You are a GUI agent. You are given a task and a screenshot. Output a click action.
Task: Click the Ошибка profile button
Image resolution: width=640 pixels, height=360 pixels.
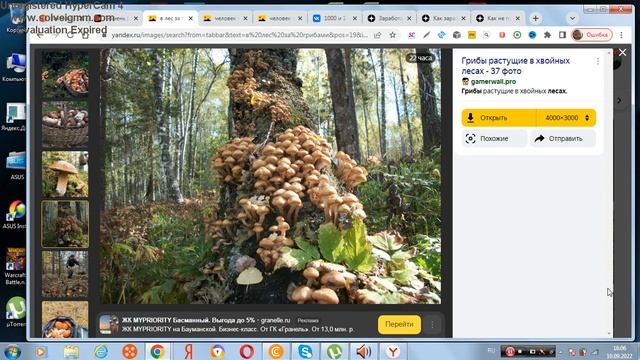tap(592, 35)
